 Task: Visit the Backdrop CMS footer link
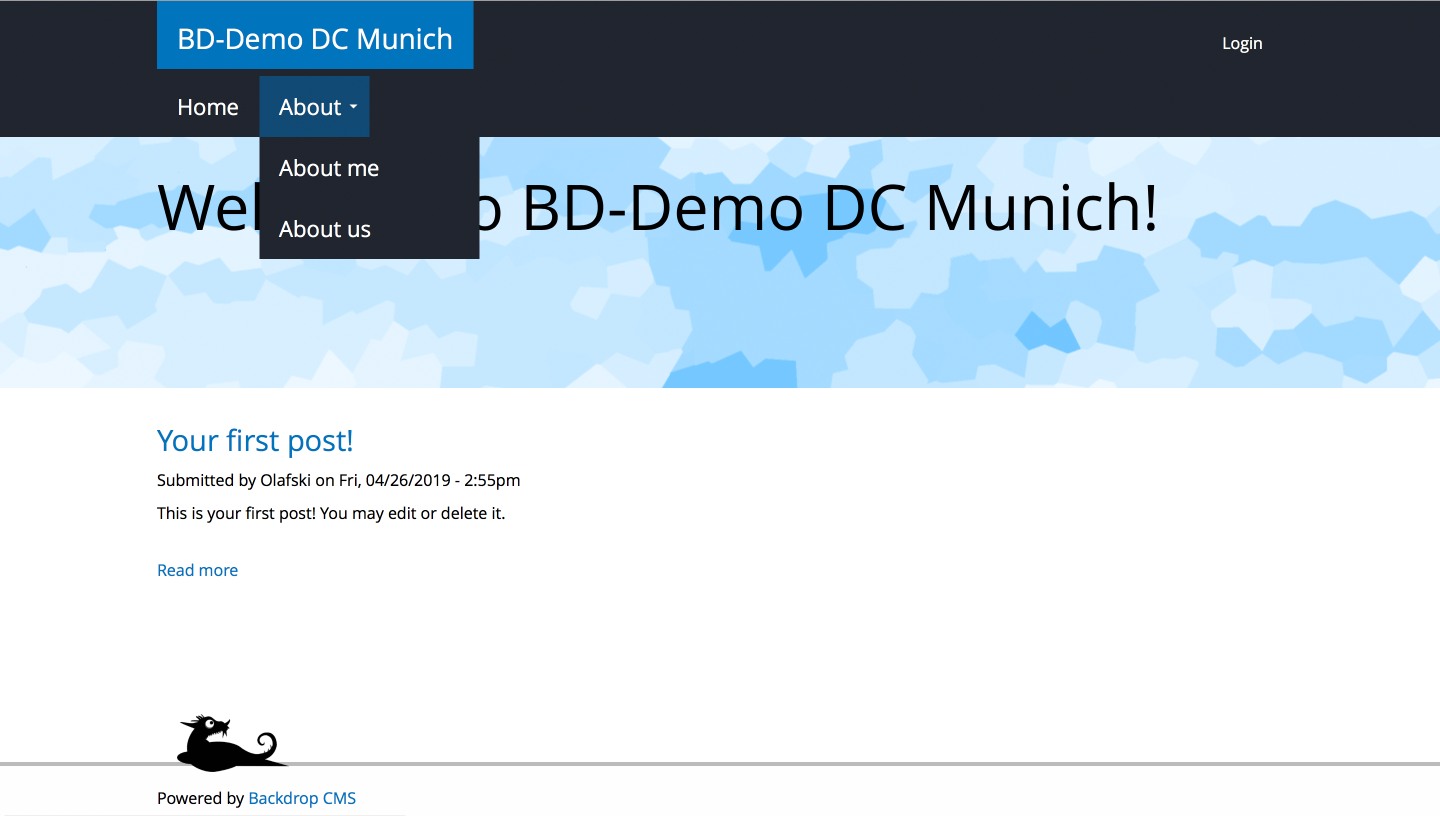pos(302,798)
